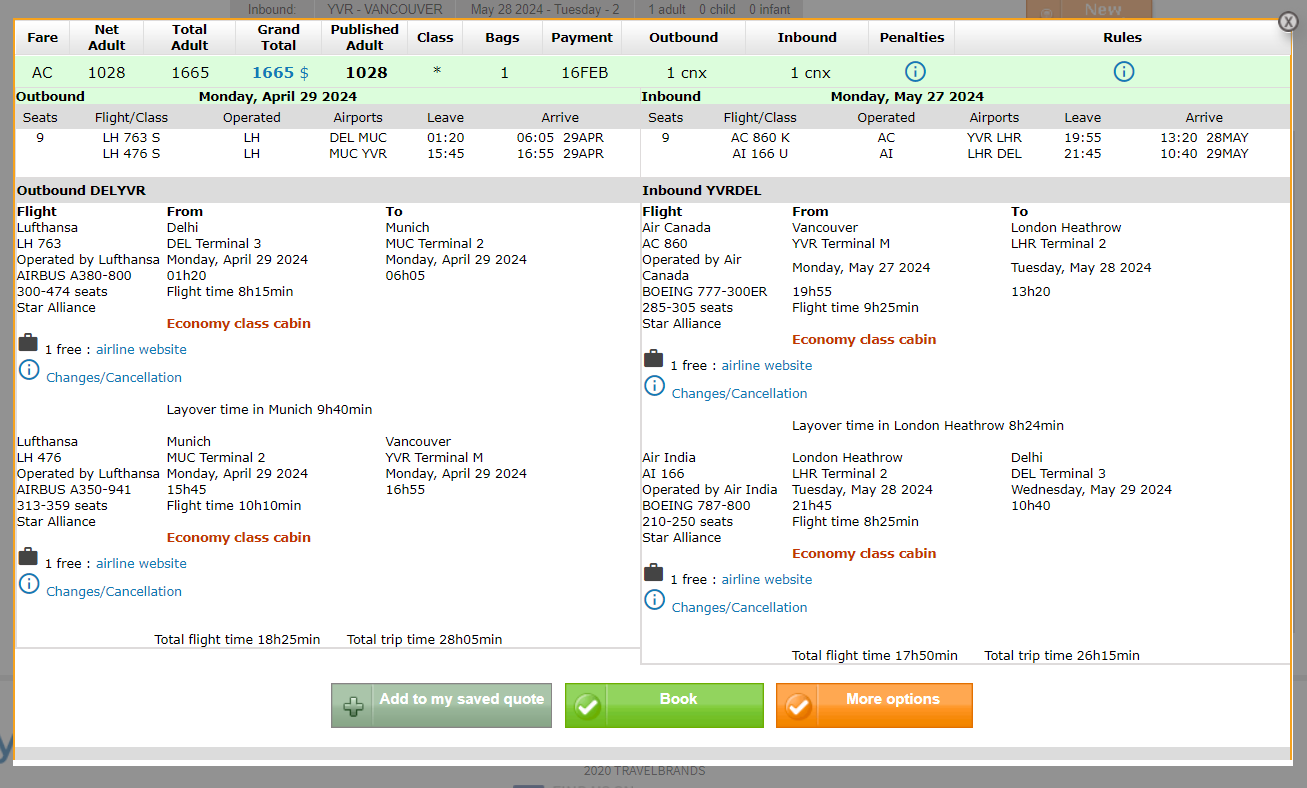Open airline website link for AC 860
The width and height of the screenshot is (1307, 788).
click(766, 366)
